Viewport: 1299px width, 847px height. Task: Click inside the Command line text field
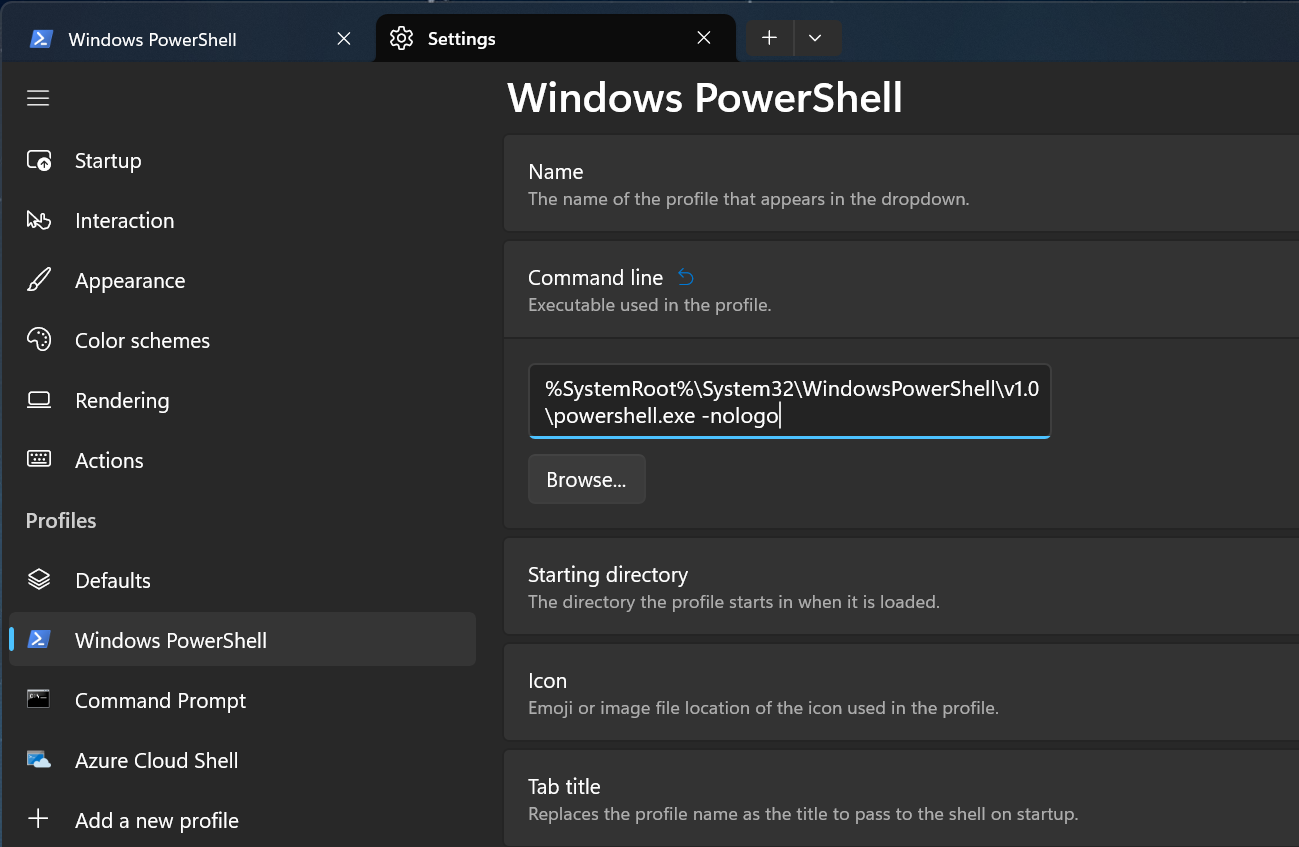click(x=789, y=401)
